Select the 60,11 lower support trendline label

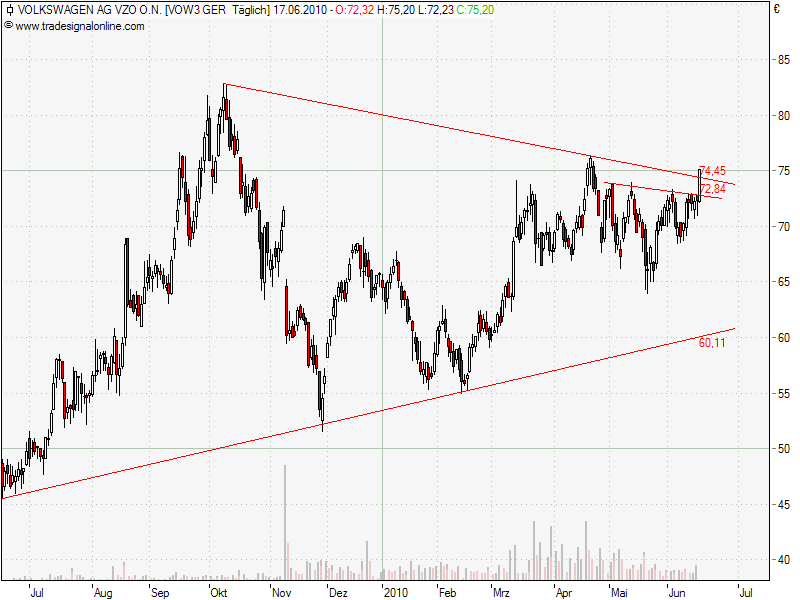point(712,342)
